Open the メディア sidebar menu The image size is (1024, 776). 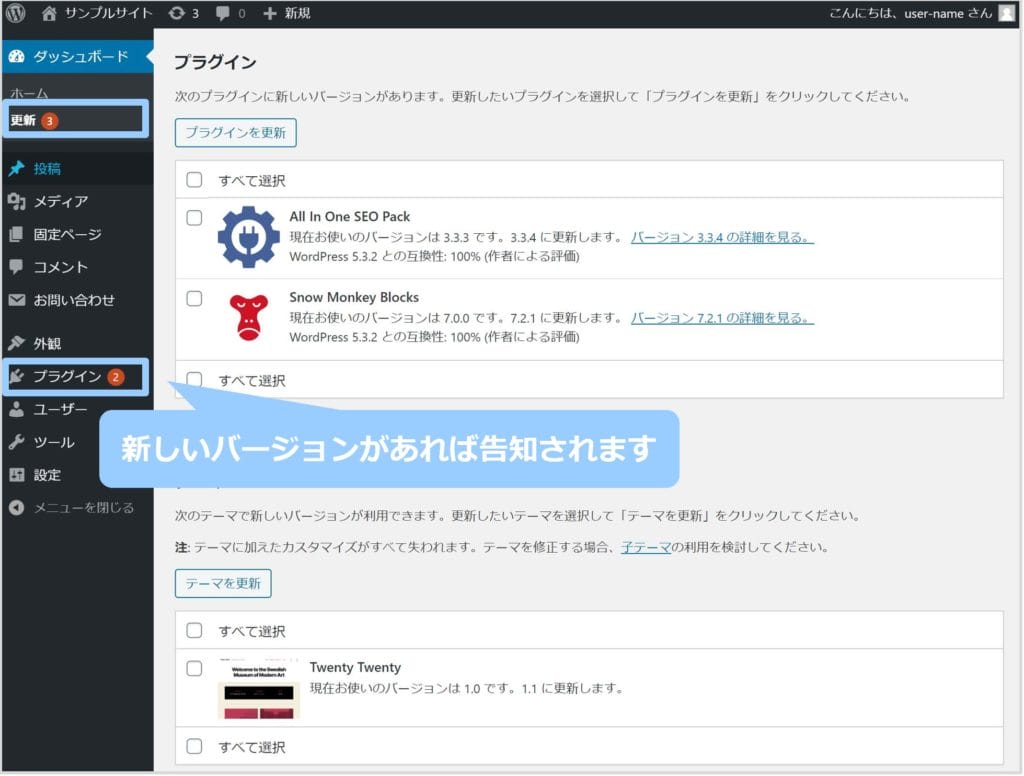pos(60,201)
